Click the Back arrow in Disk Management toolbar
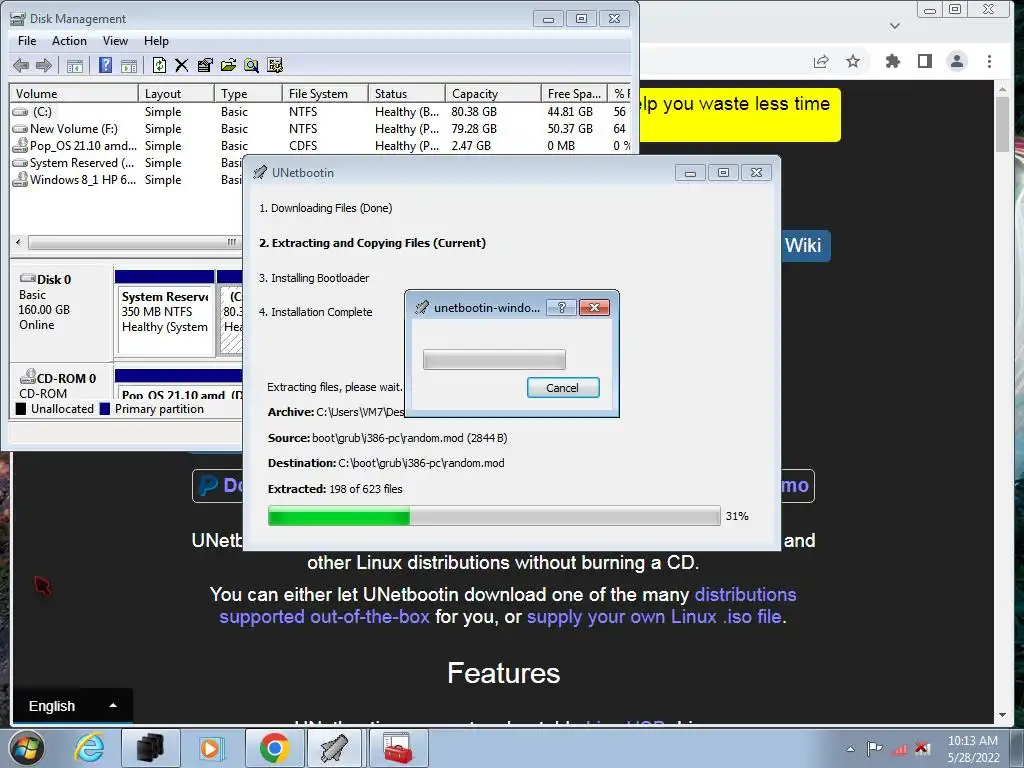 tap(21, 65)
